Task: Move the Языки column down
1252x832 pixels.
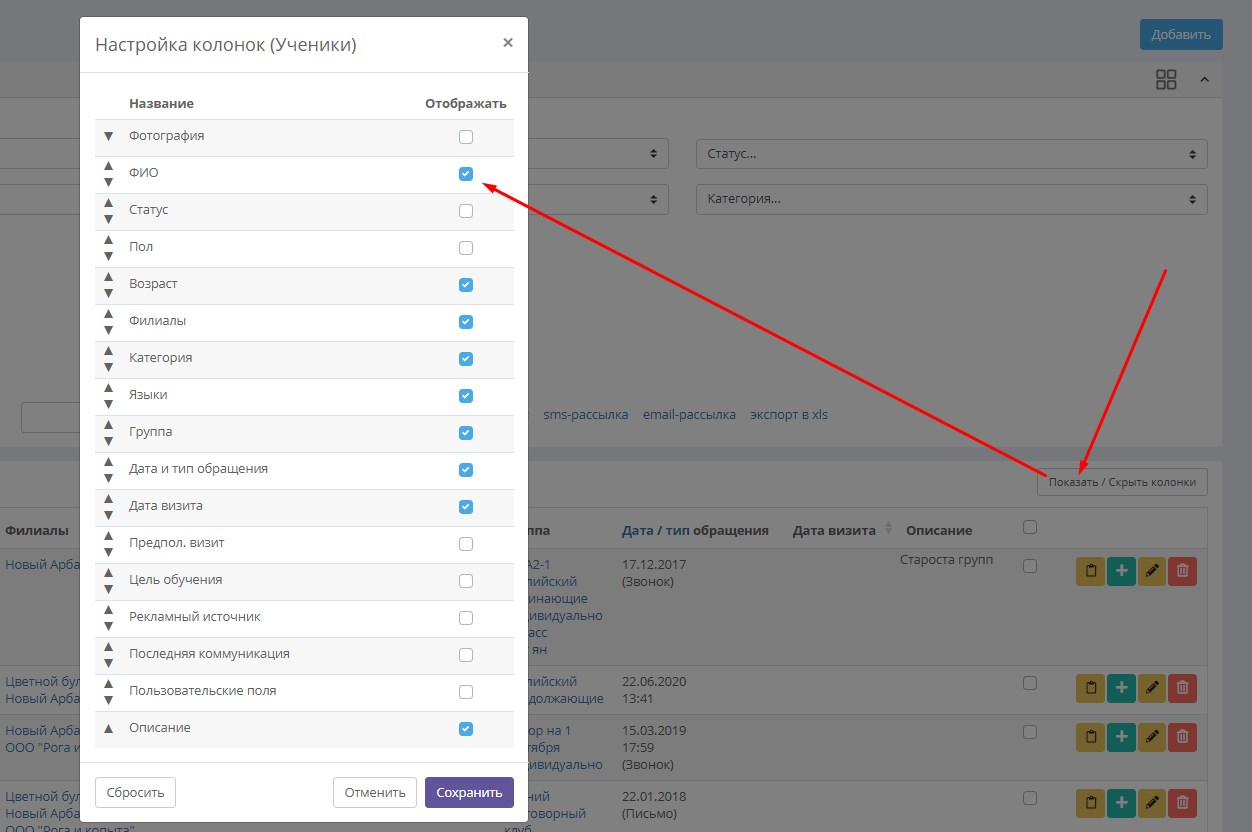Action: (109, 404)
